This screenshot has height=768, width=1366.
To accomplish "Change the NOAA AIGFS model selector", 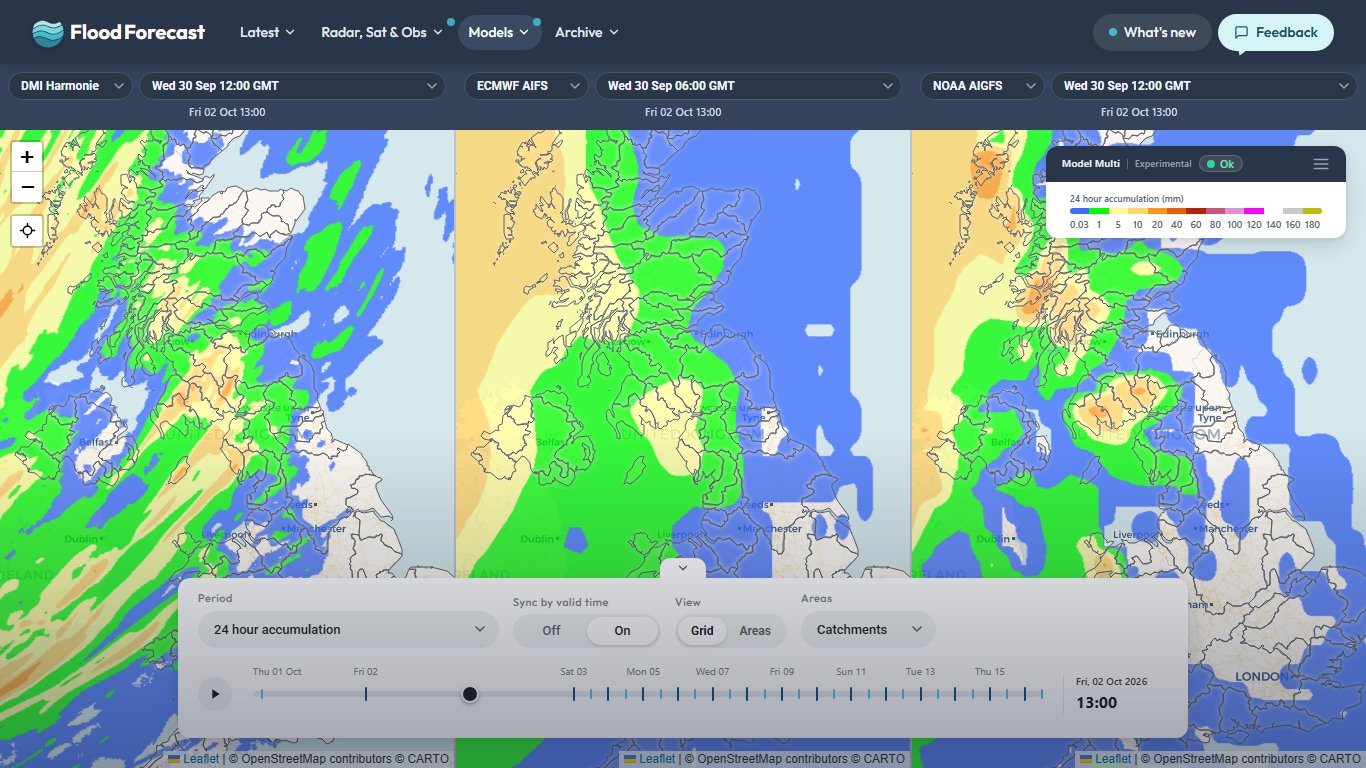I will coord(982,86).
